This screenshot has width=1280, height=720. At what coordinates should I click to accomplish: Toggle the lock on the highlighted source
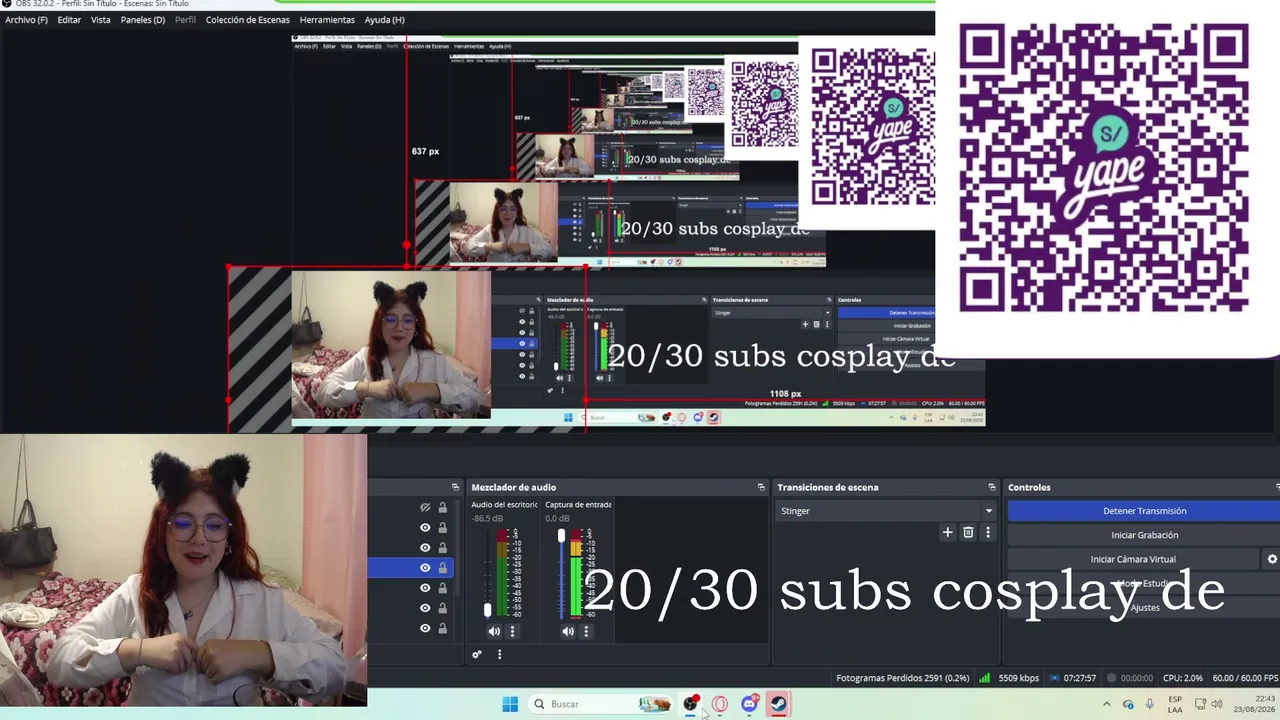[x=442, y=568]
